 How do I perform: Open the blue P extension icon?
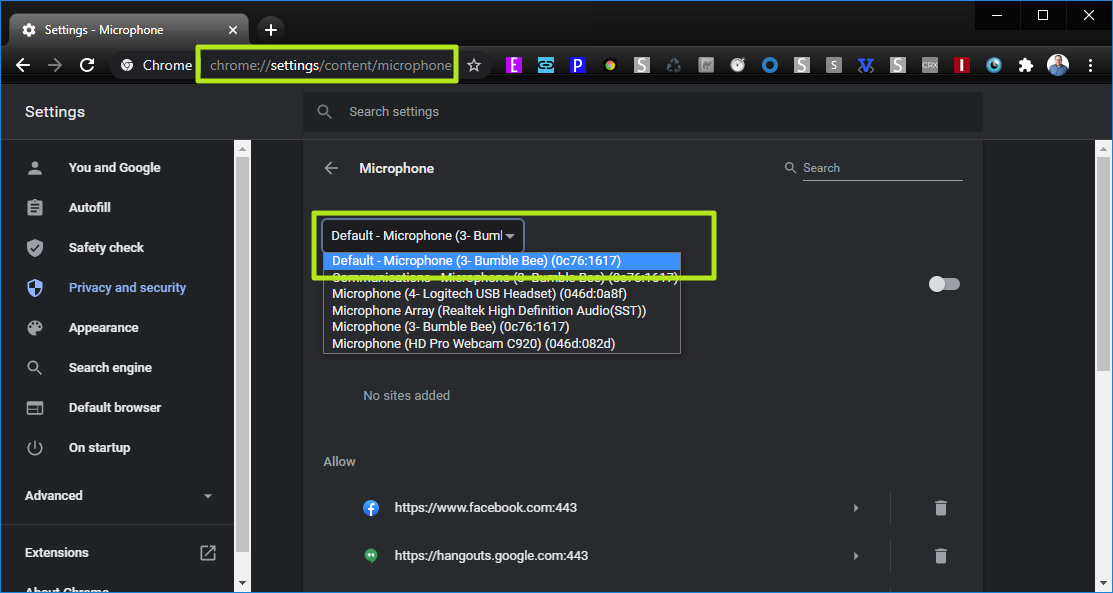pyautogui.click(x=578, y=65)
